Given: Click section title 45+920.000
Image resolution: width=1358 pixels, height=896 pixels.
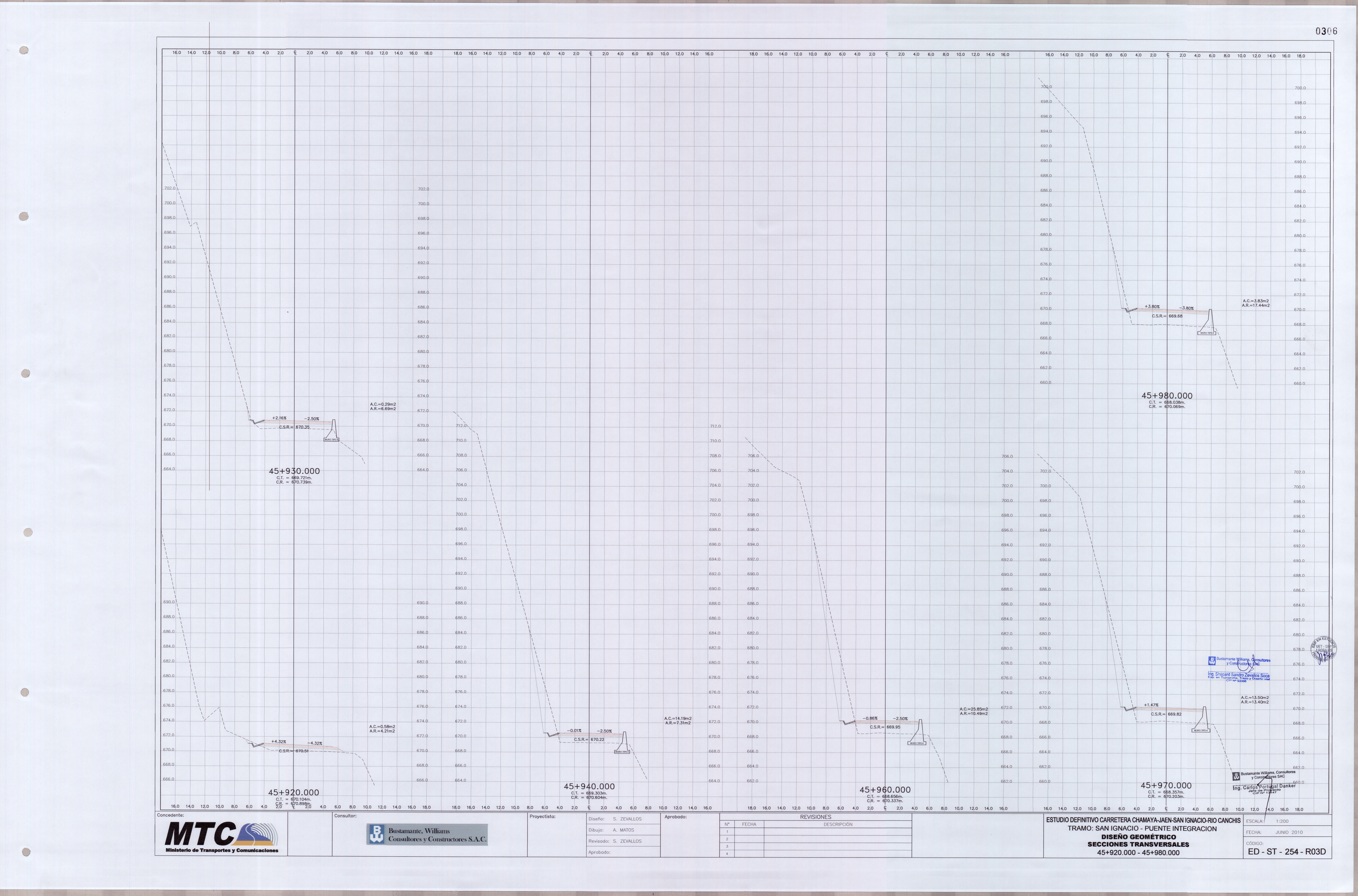Looking at the screenshot, I should (x=294, y=793).
